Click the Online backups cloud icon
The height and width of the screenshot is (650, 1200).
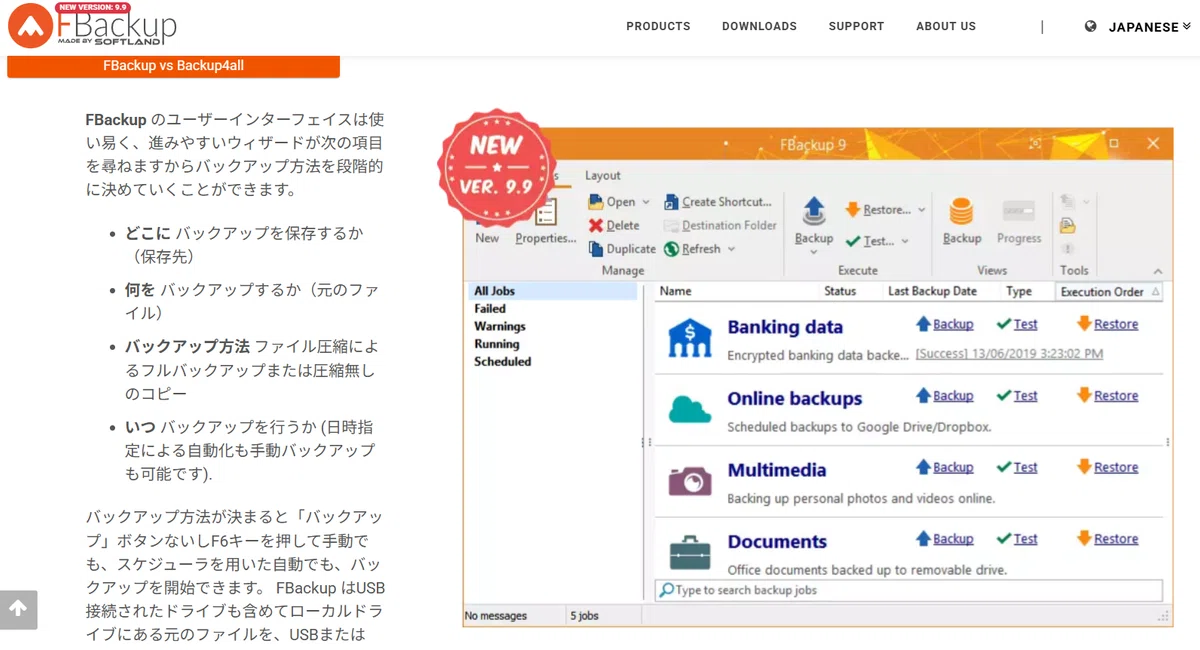tap(690, 409)
